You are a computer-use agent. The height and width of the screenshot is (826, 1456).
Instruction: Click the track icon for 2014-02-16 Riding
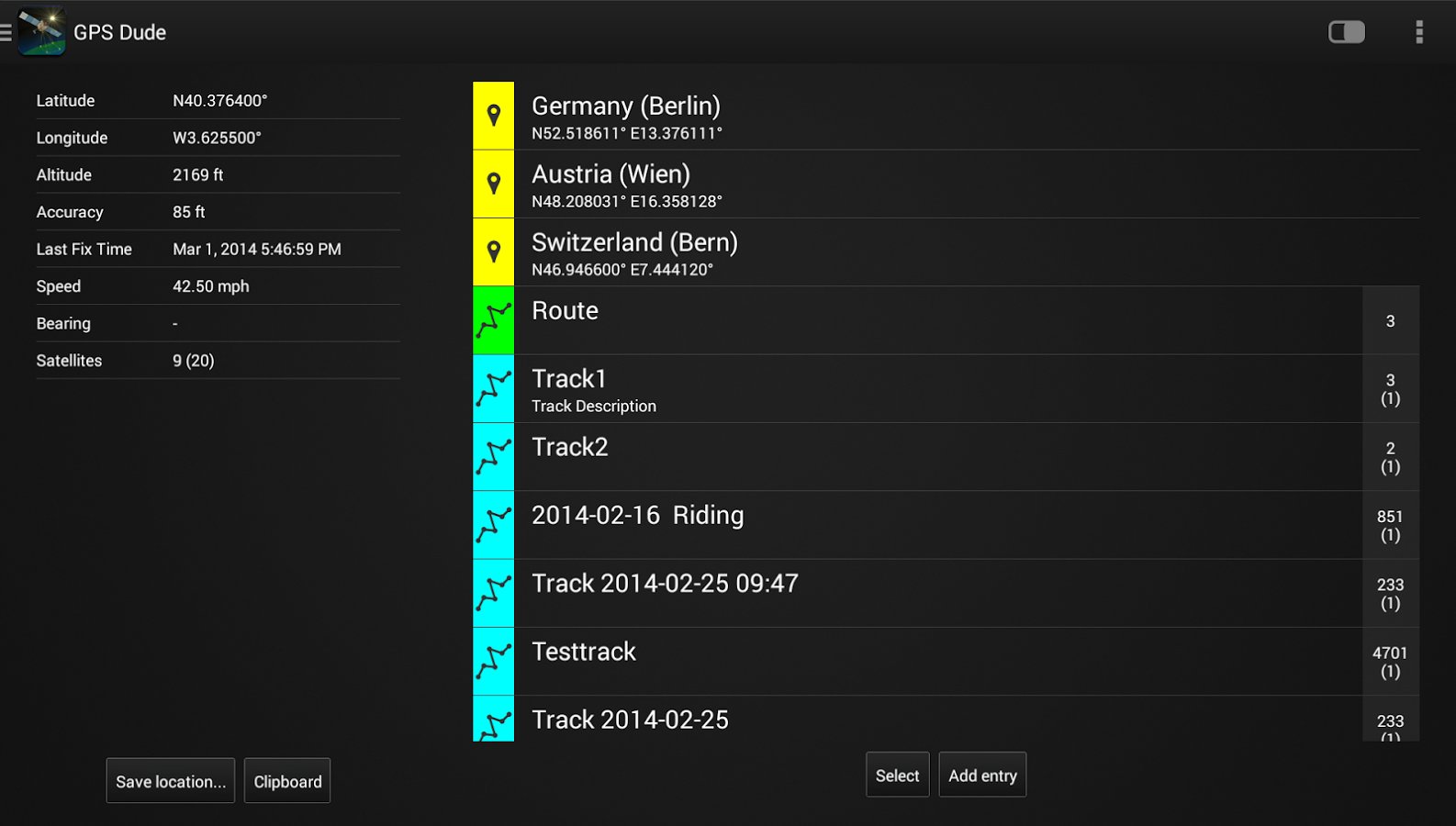494,525
